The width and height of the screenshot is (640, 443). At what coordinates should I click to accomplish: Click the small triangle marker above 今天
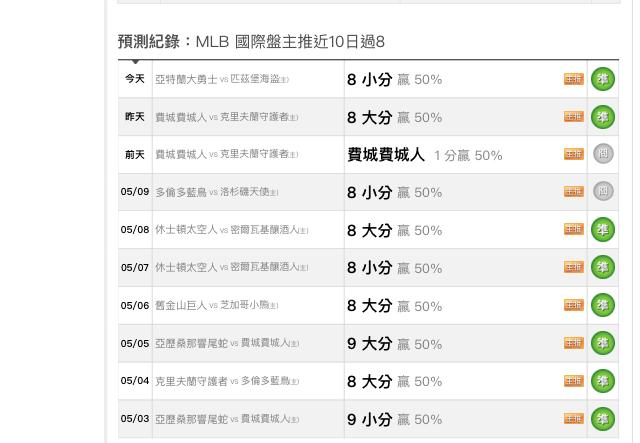(x=135, y=62)
